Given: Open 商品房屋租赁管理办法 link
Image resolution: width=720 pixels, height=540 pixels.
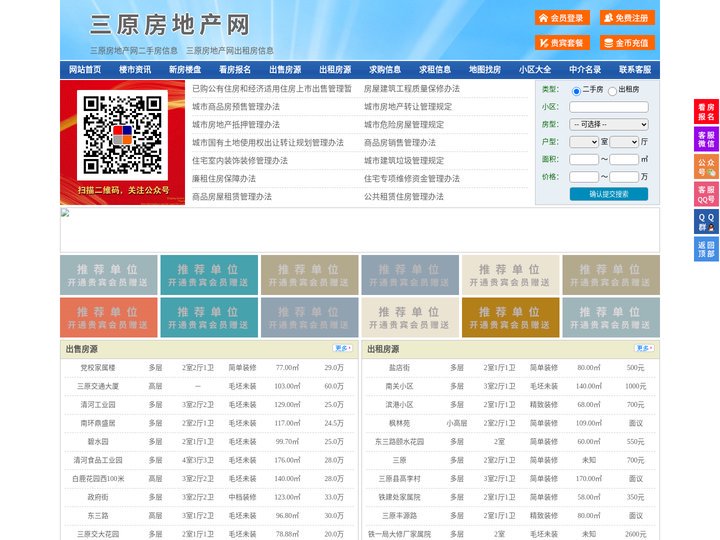Looking at the screenshot, I should [232, 197].
